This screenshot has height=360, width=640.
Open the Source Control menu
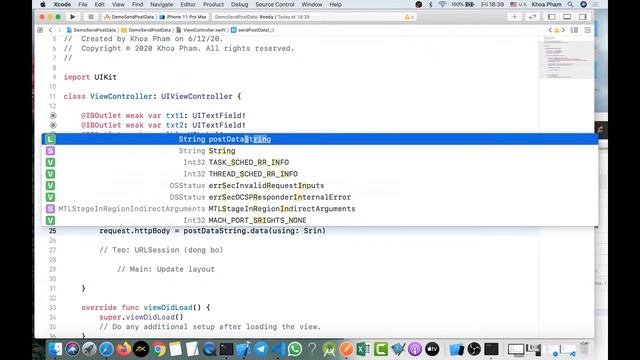[x=275, y=4]
